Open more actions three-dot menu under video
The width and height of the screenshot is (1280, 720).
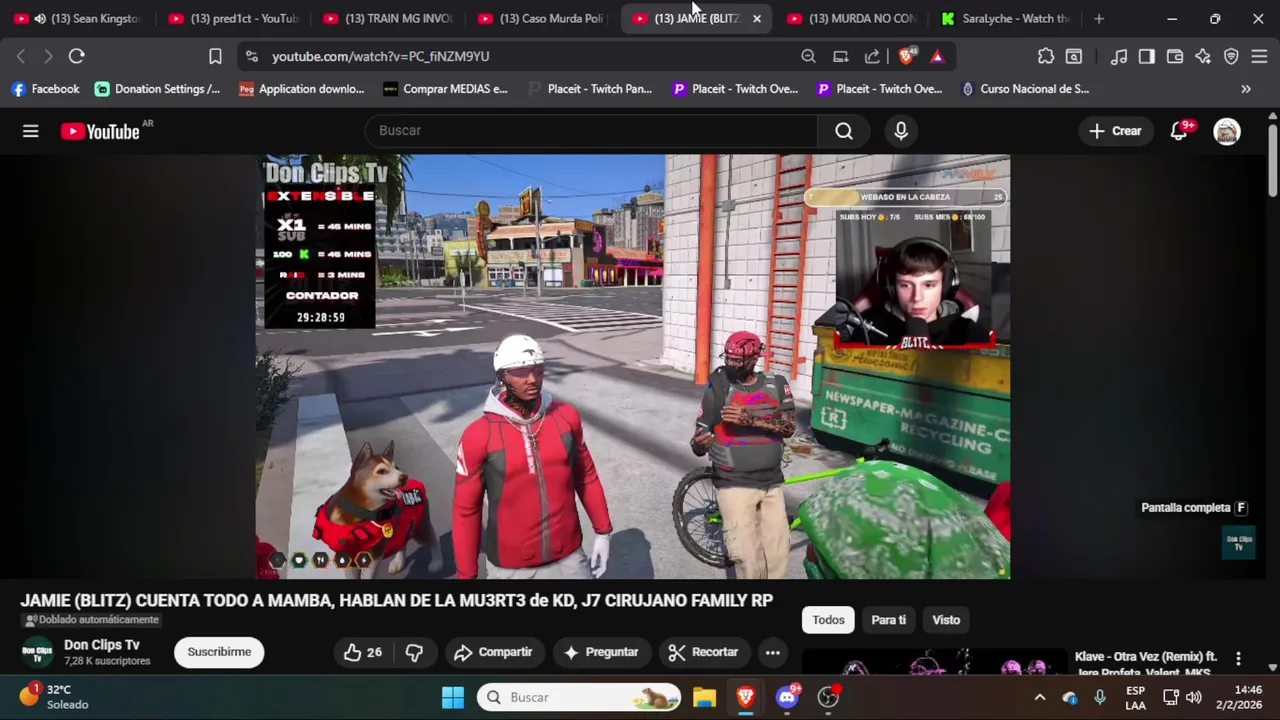[x=773, y=652]
